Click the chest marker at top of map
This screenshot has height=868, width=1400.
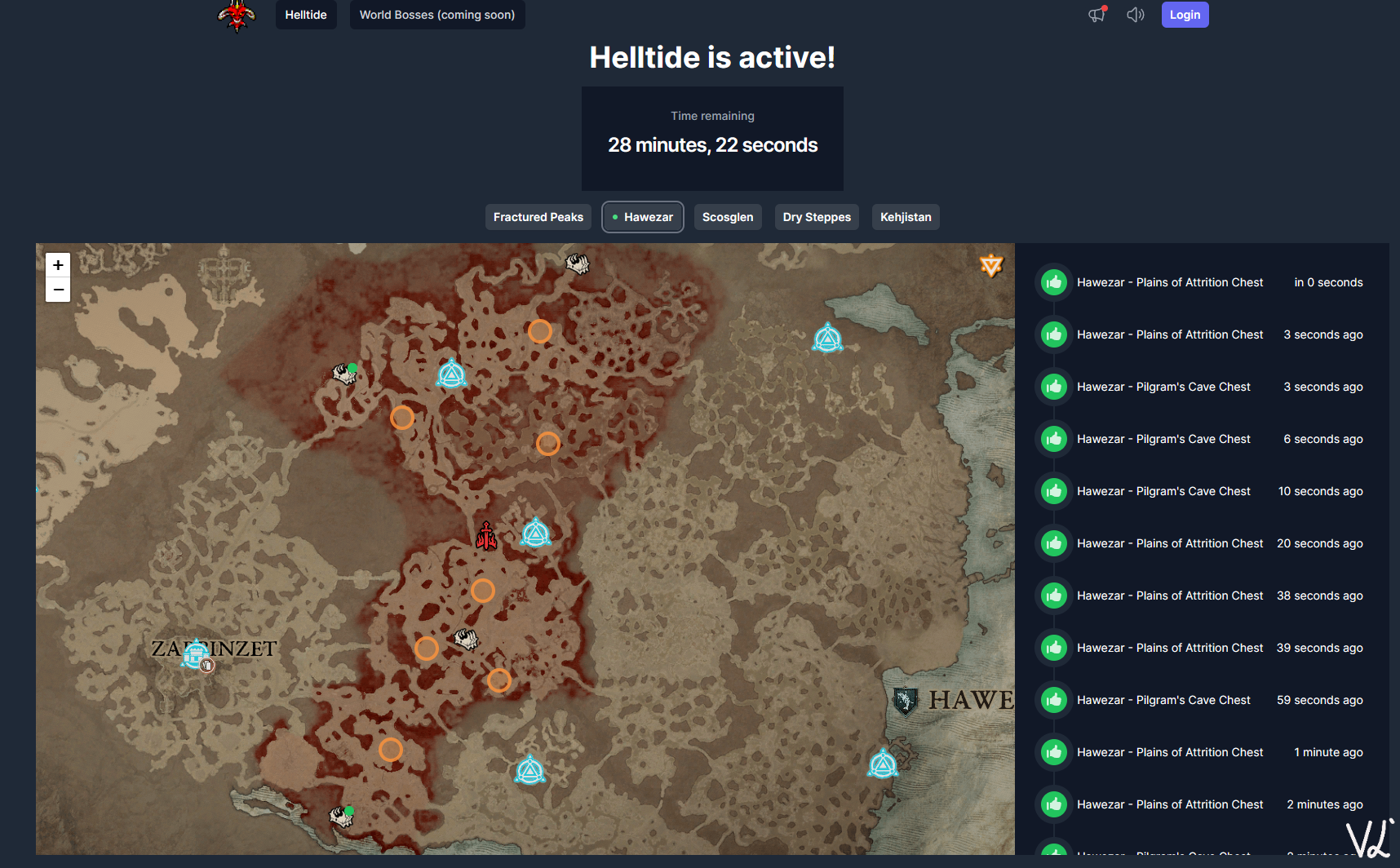(x=578, y=263)
